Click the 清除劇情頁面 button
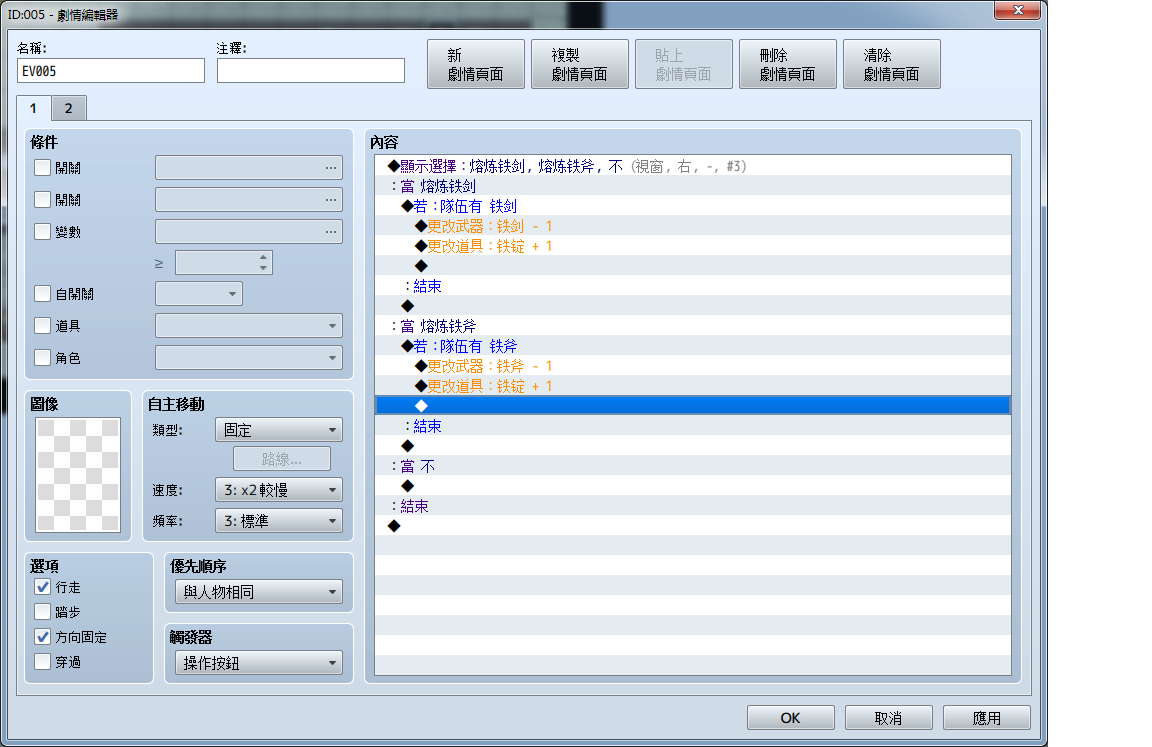This screenshot has width=1152, height=747. [x=892, y=64]
